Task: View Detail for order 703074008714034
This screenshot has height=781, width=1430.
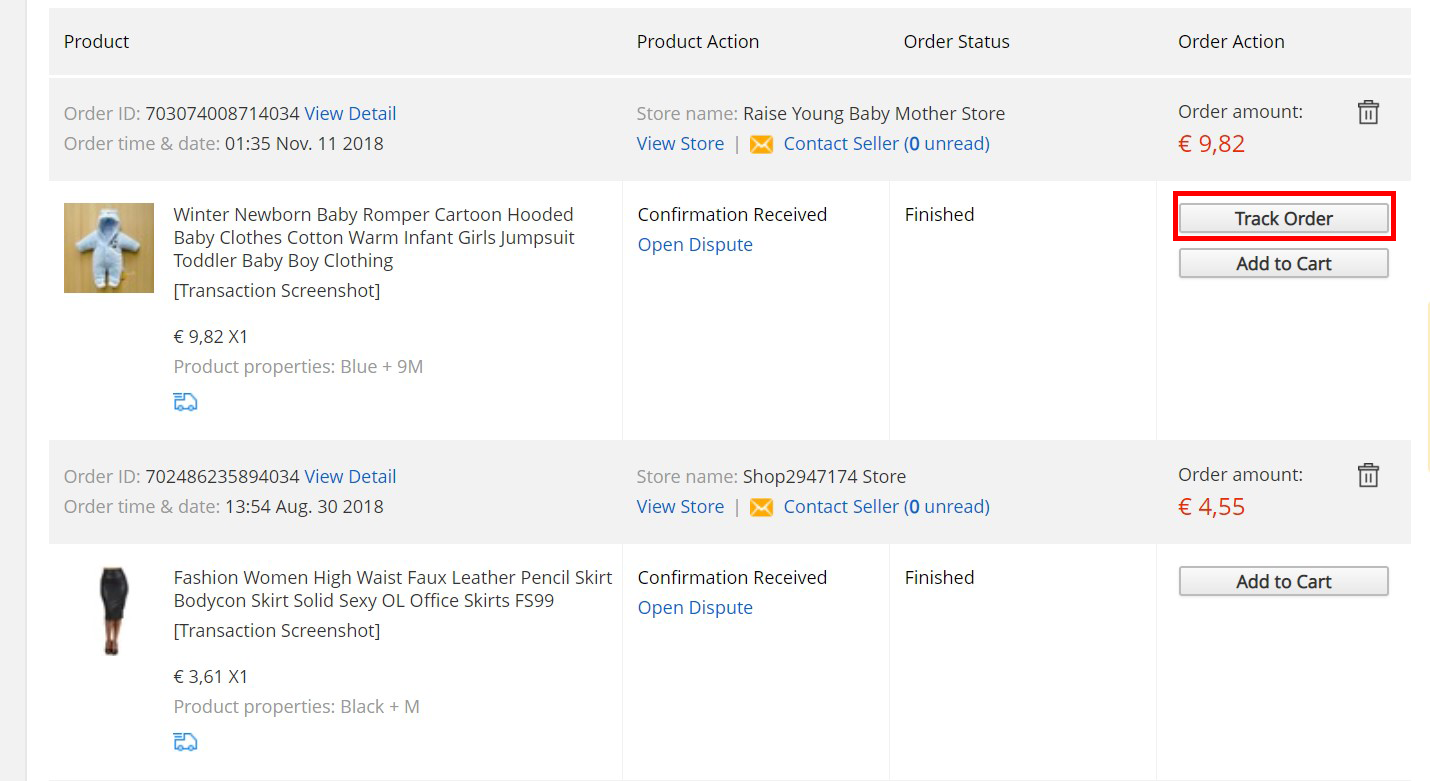Action: click(x=350, y=113)
